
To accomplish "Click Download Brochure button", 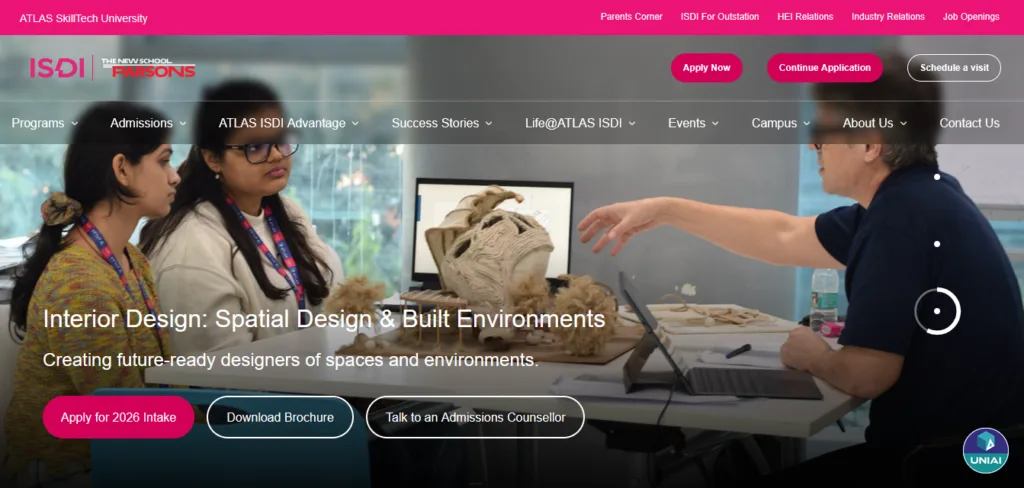I will coord(280,417).
